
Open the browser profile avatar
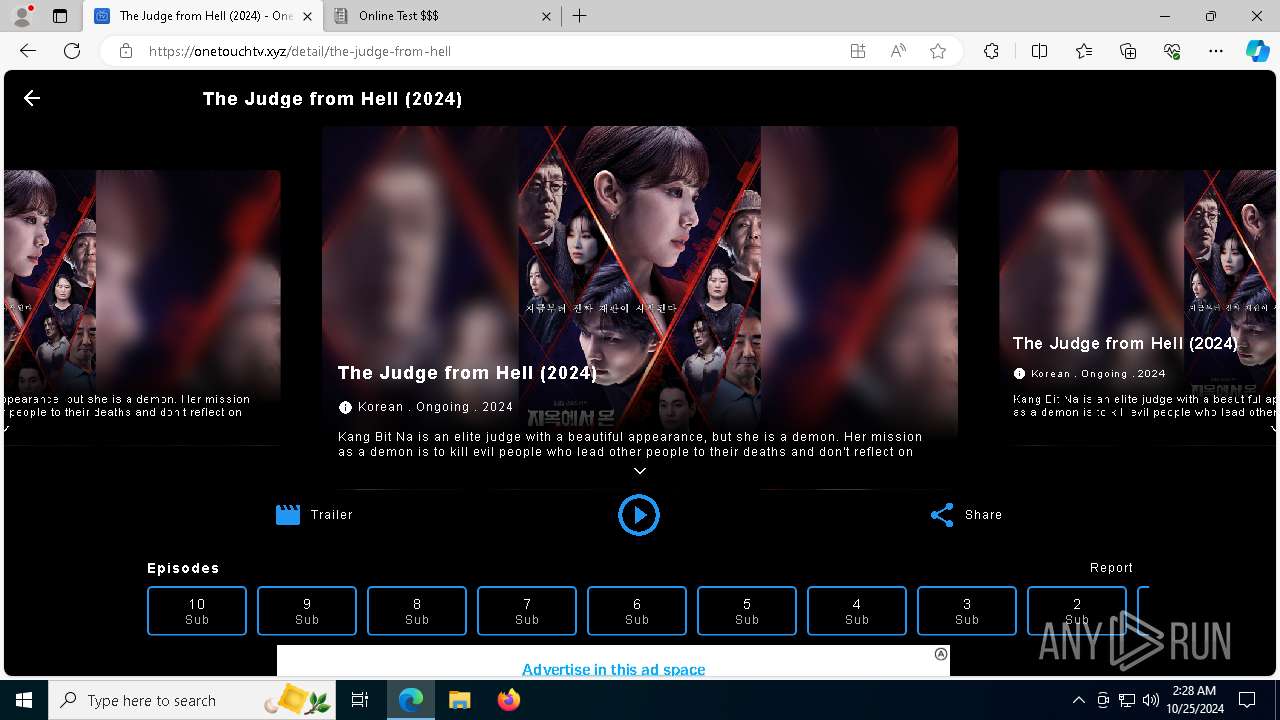click(21, 16)
